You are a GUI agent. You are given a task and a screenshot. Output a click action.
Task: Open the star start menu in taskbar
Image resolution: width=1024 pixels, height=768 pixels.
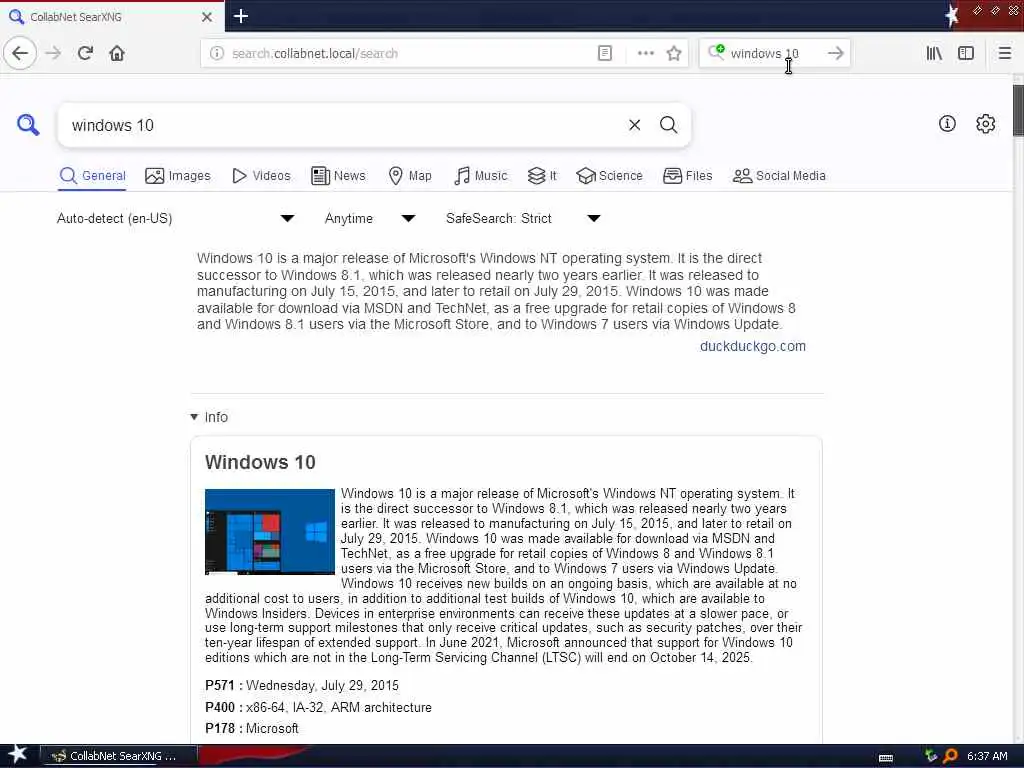point(17,755)
